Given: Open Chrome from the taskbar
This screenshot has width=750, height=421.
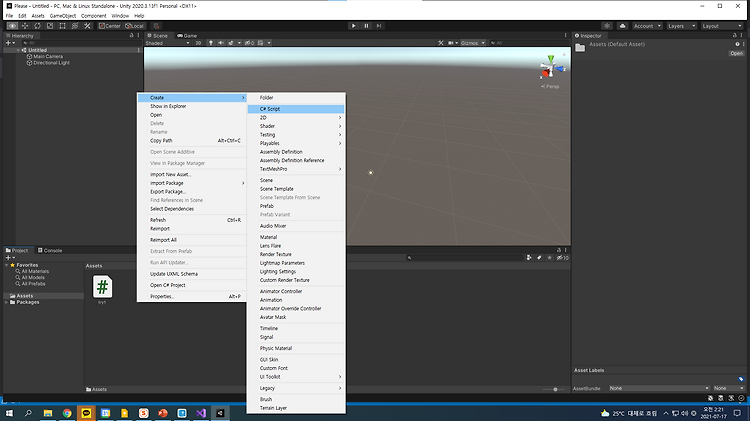Looking at the screenshot, I should pos(67,413).
